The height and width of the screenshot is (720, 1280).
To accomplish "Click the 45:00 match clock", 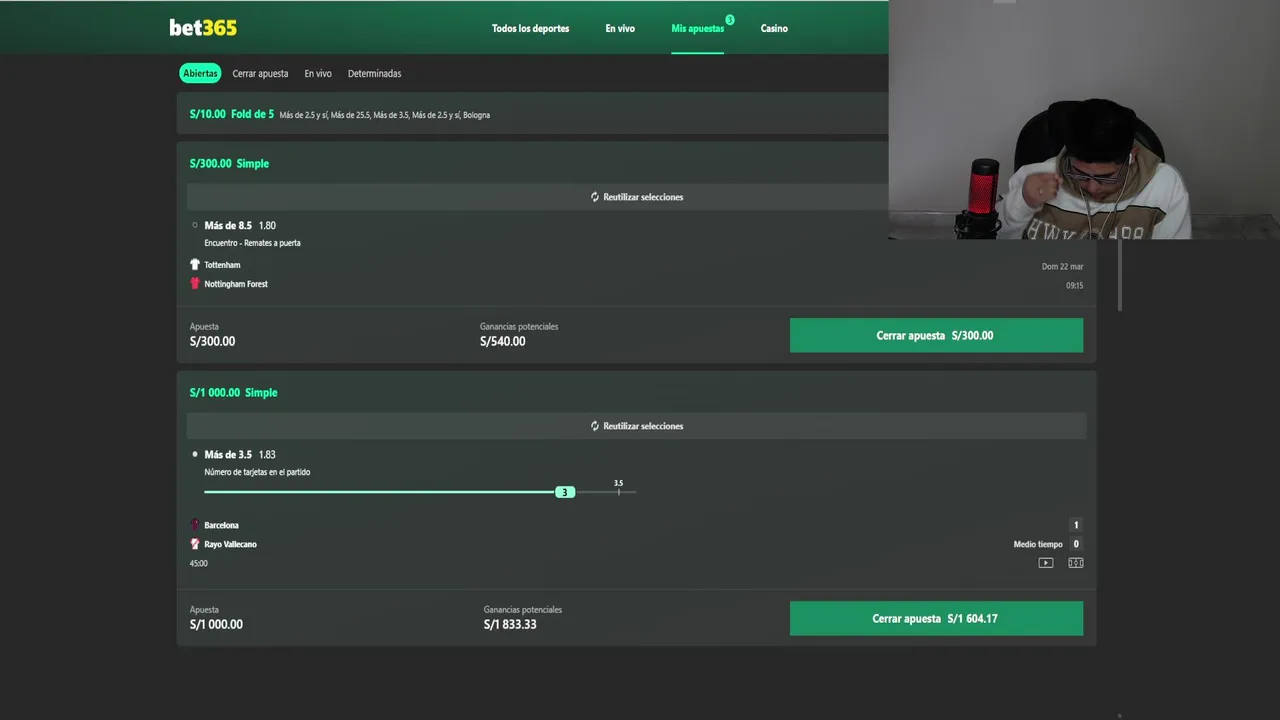I will tap(199, 563).
